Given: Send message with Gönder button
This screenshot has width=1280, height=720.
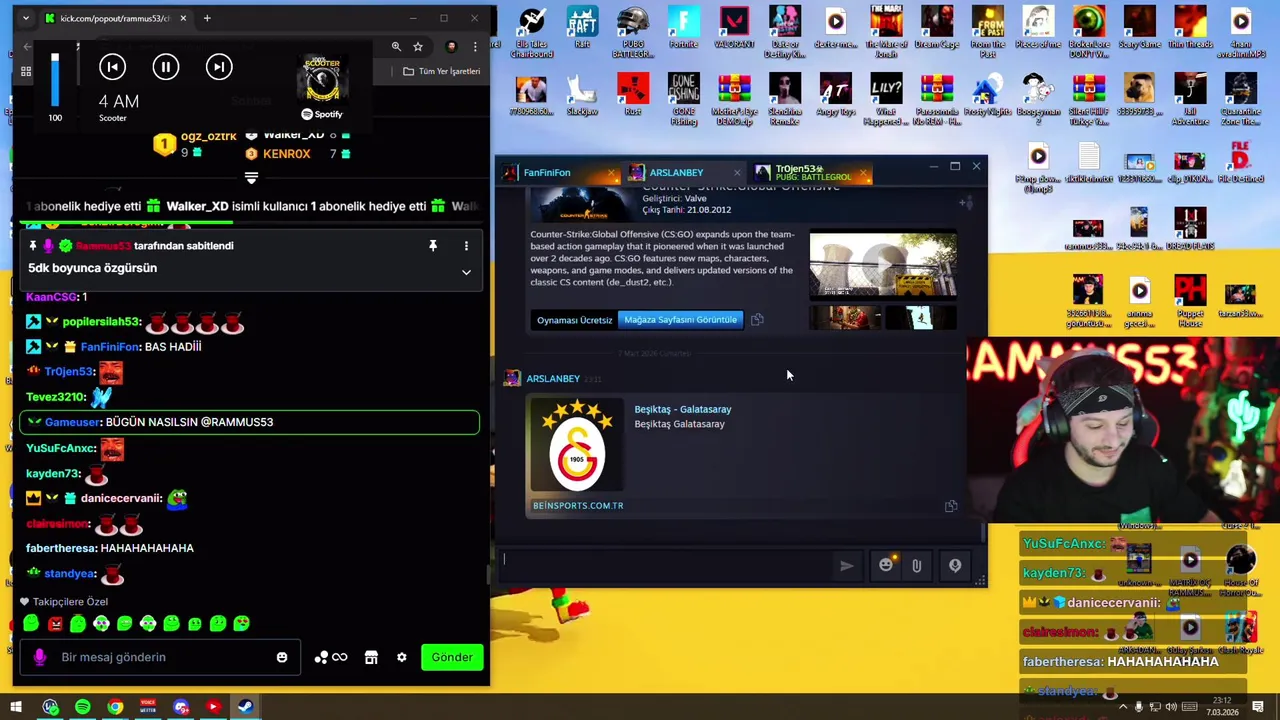Looking at the screenshot, I should coord(452,657).
